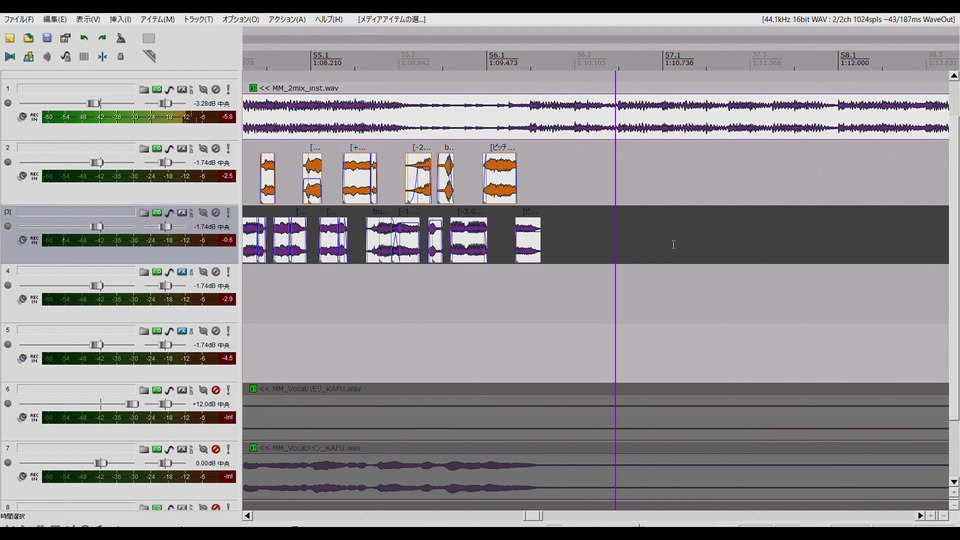Click track 1 folder icon

tap(144, 89)
